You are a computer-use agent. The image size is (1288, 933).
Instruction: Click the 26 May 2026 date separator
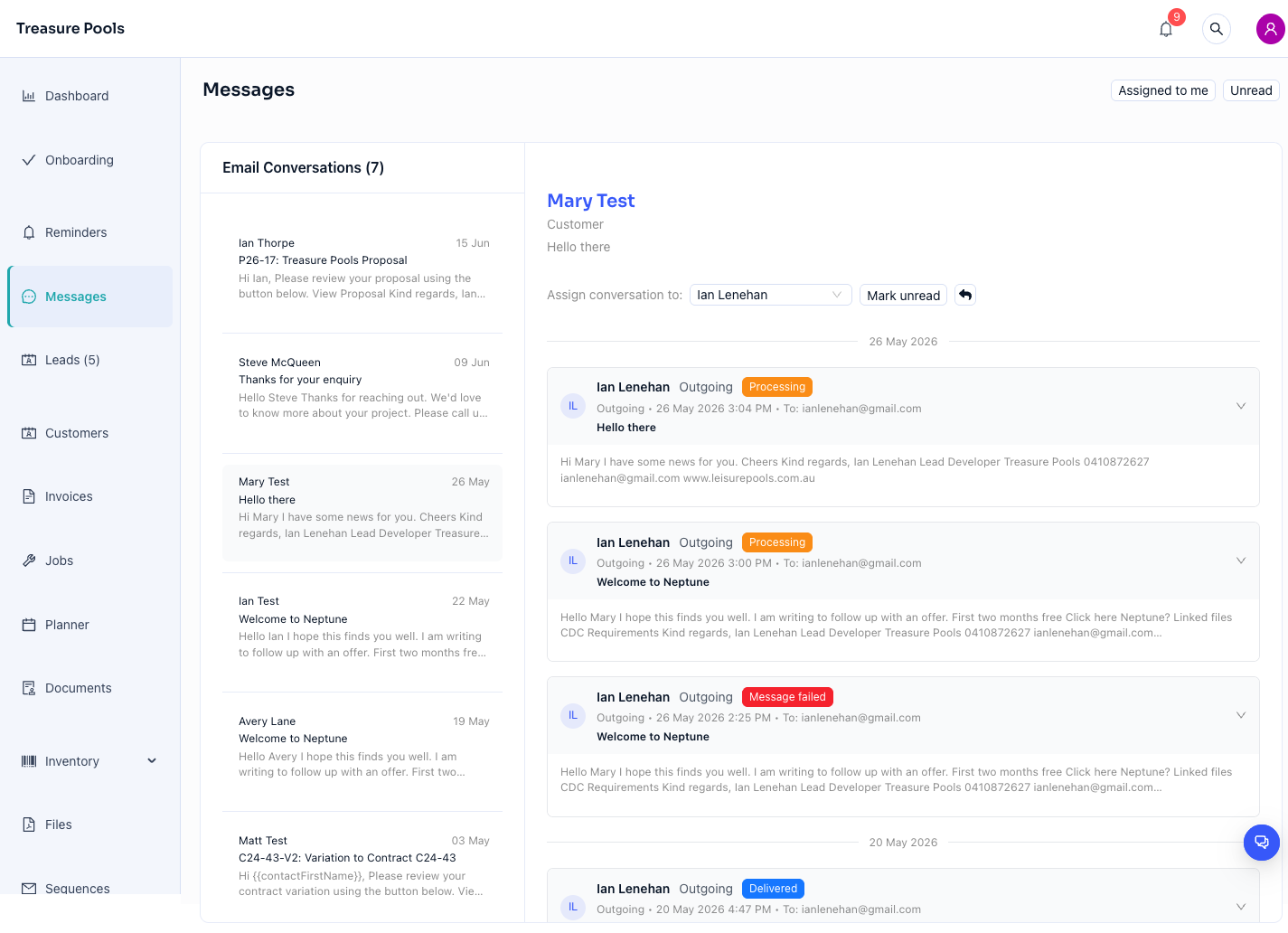pos(903,342)
